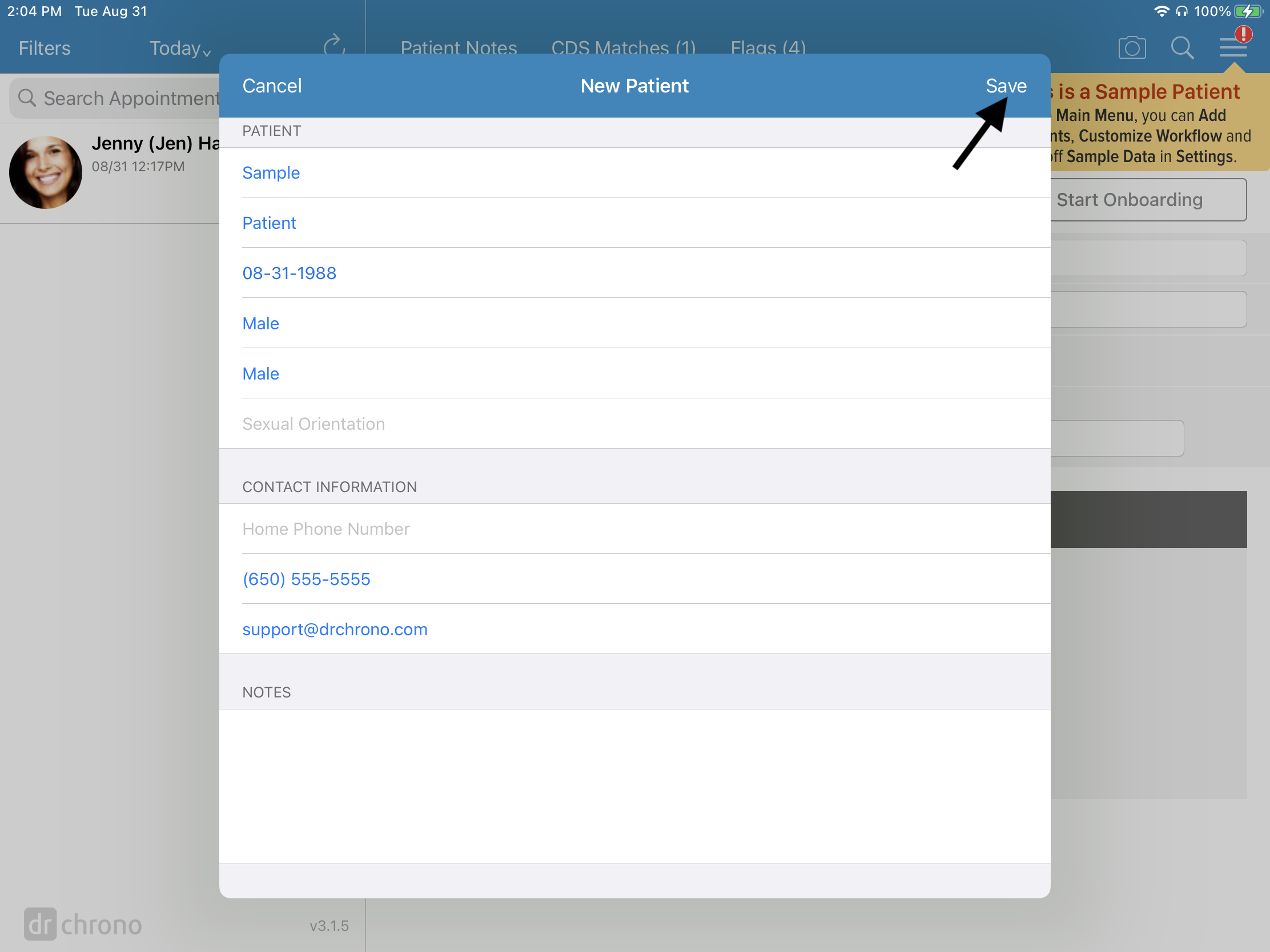Tap the PATIENT section header
1270x952 pixels.
click(272, 131)
